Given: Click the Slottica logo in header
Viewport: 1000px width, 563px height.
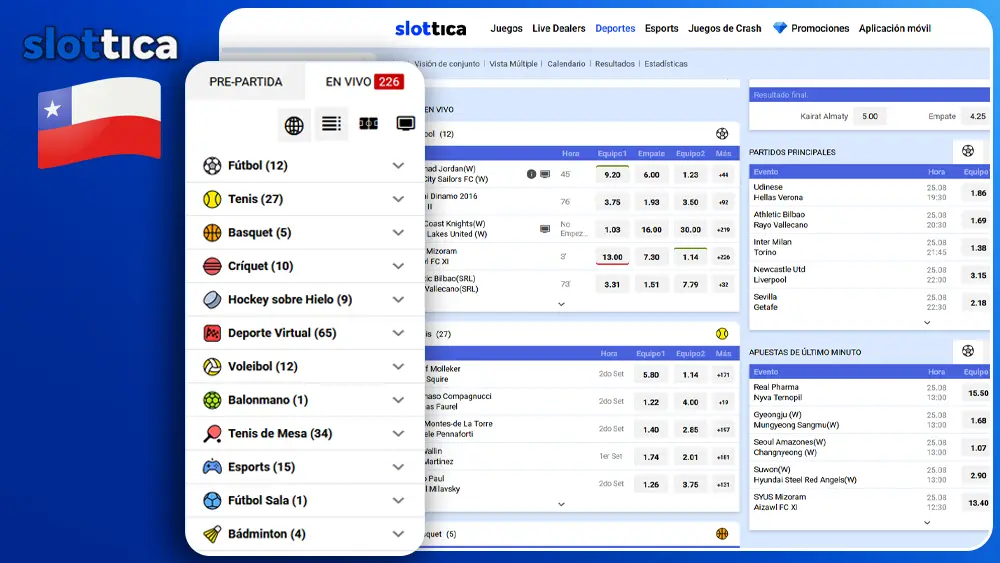Looking at the screenshot, I should (430, 29).
